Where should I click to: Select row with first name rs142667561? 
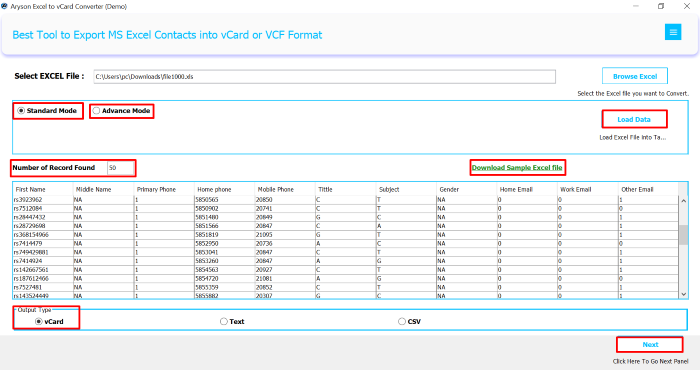(346, 270)
